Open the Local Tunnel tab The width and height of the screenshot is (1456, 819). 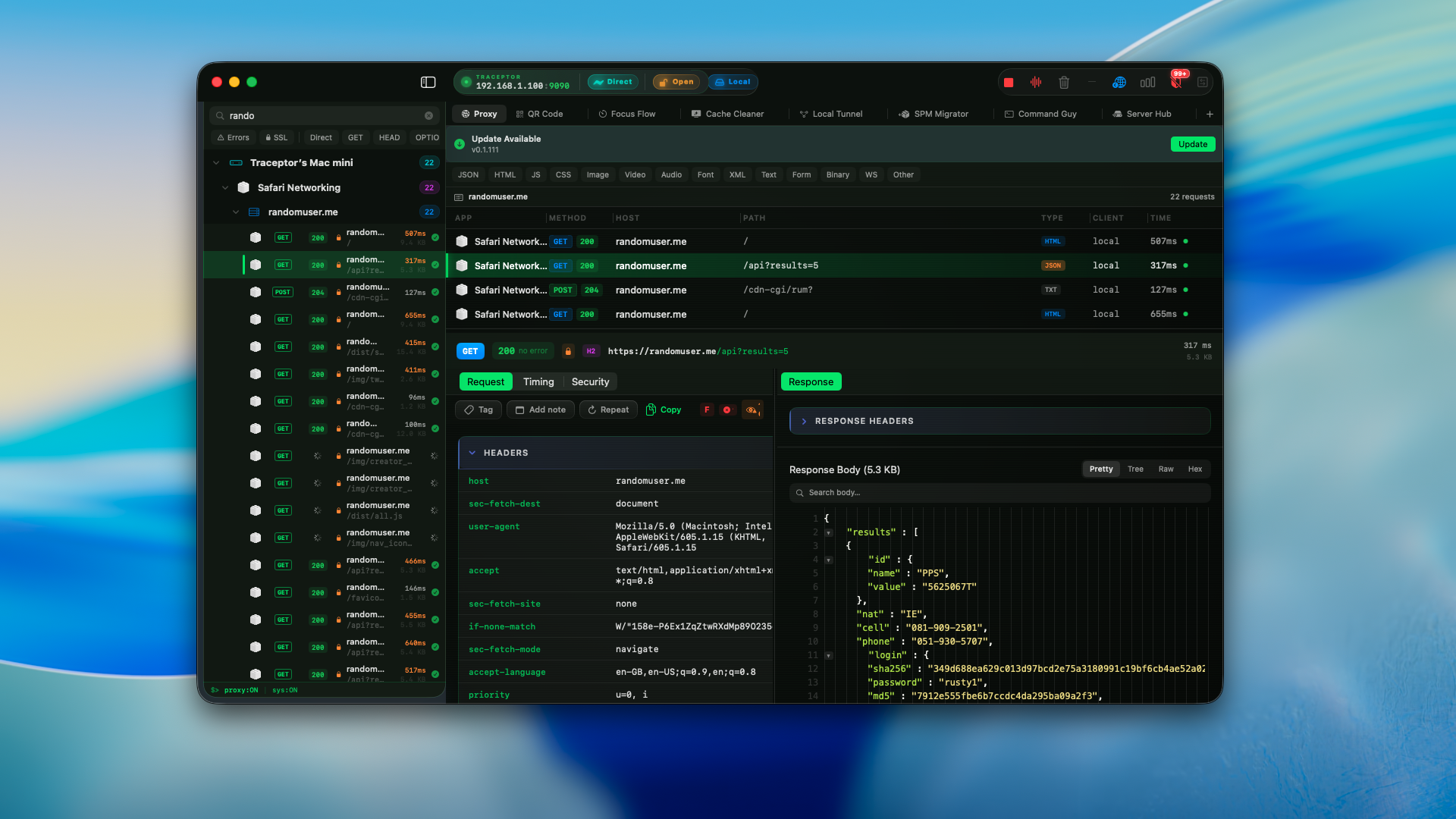[x=831, y=114]
